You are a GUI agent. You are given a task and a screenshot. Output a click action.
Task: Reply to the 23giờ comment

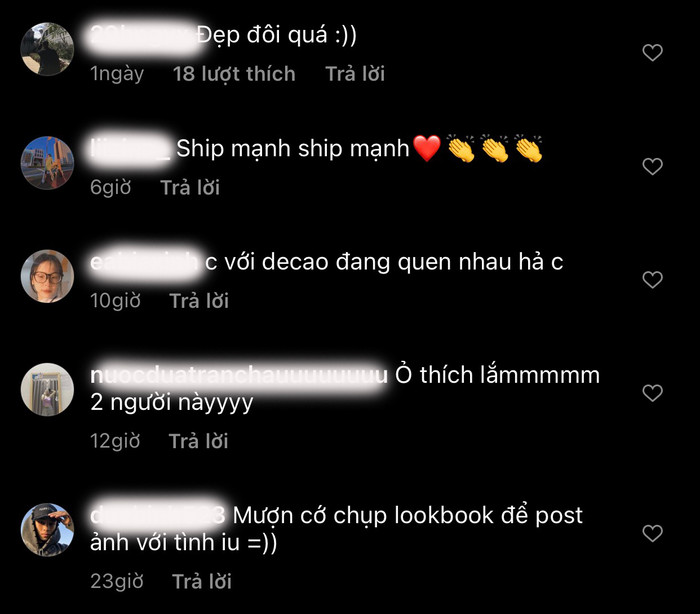(x=202, y=581)
